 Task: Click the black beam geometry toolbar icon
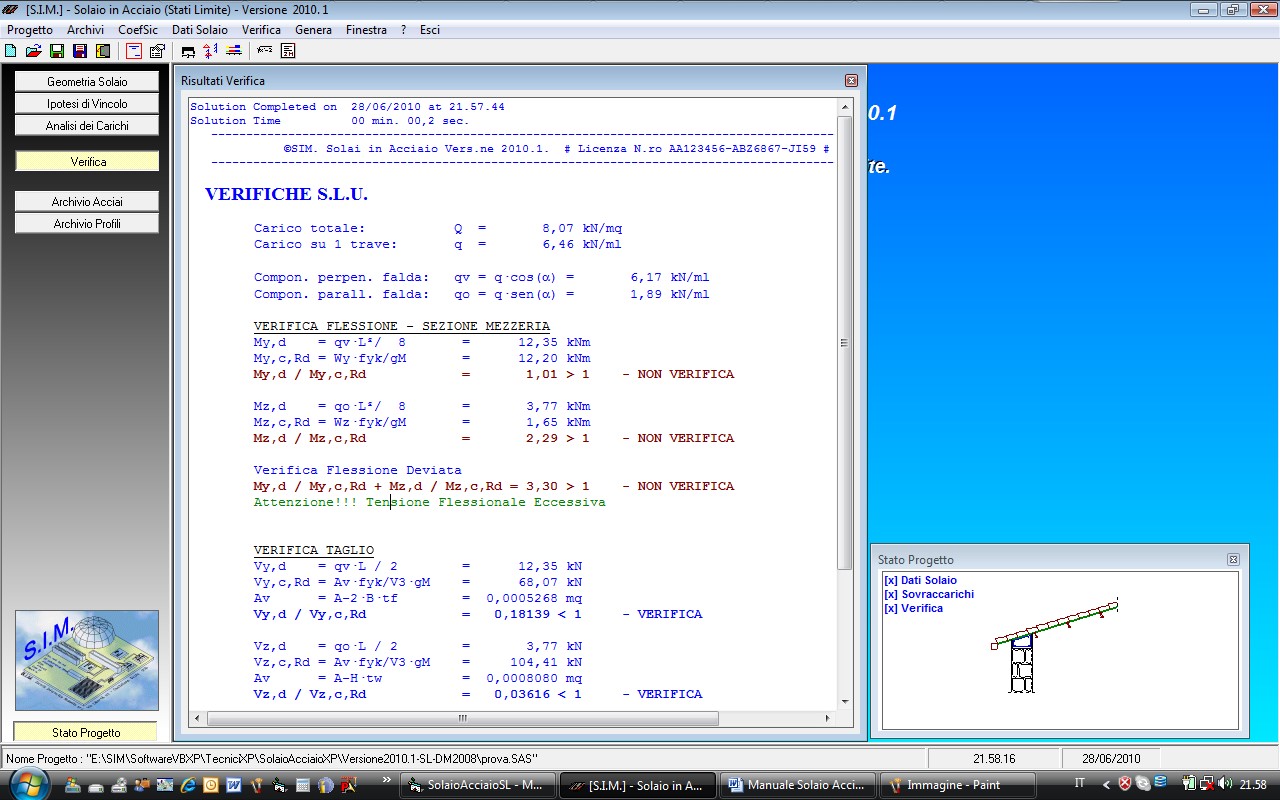(188, 51)
